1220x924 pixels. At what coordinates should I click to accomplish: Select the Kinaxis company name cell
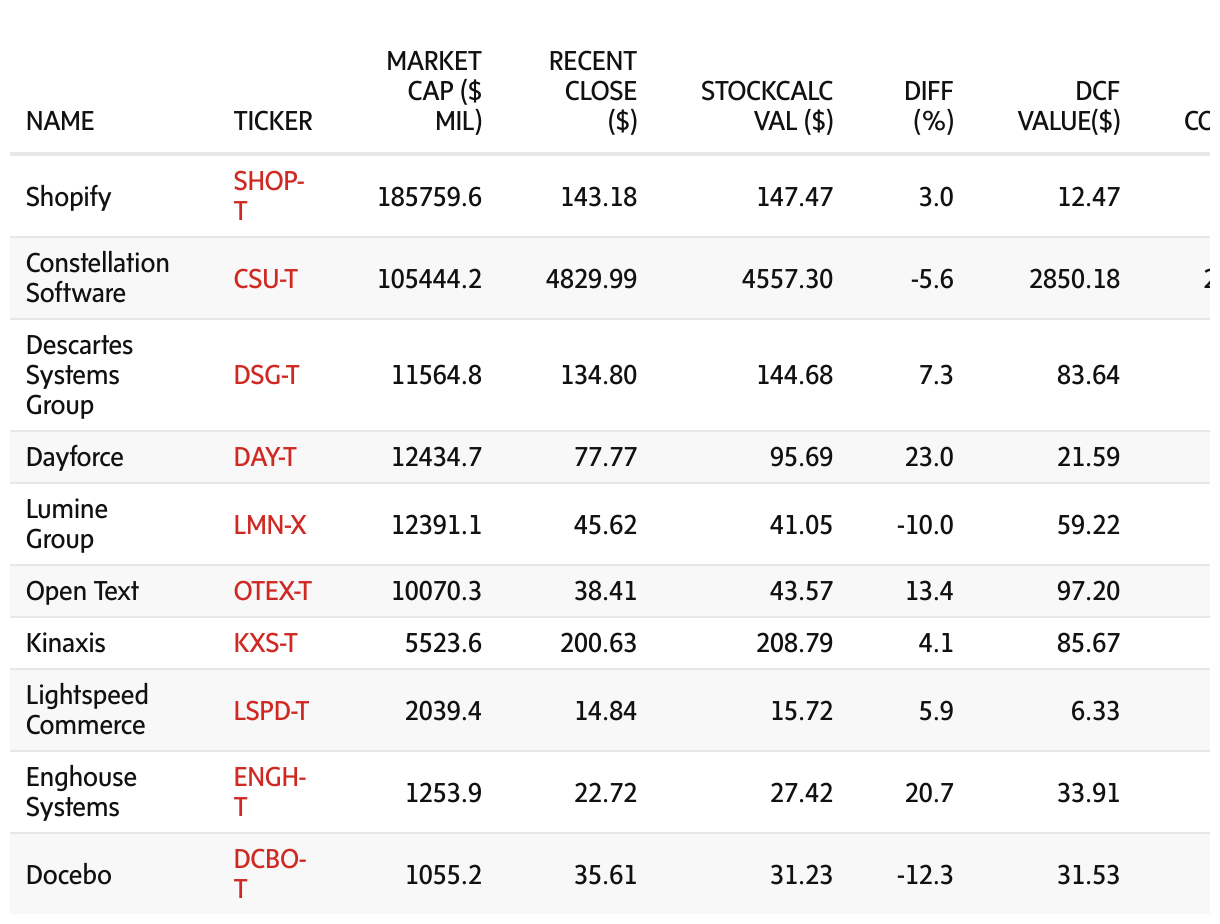click(x=65, y=643)
